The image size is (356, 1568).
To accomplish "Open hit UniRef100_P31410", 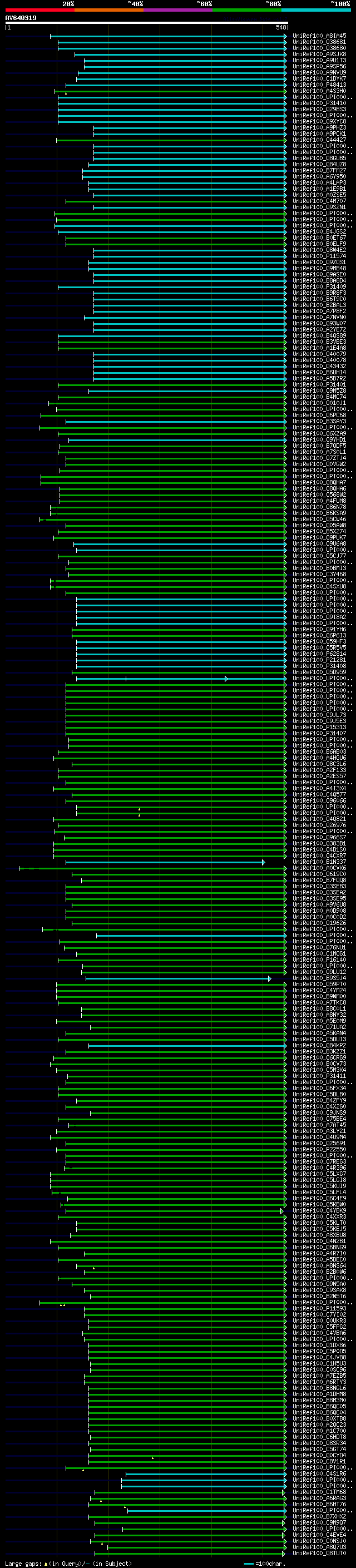I will (319, 103).
